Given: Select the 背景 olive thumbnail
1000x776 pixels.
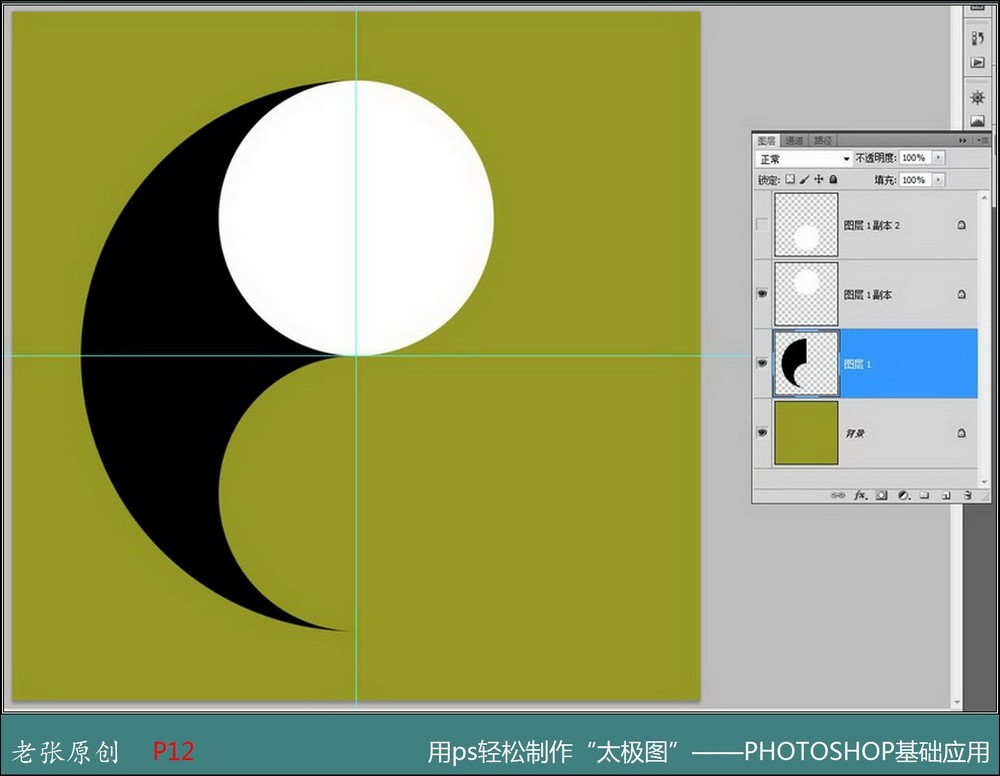Looking at the screenshot, I should (x=806, y=433).
